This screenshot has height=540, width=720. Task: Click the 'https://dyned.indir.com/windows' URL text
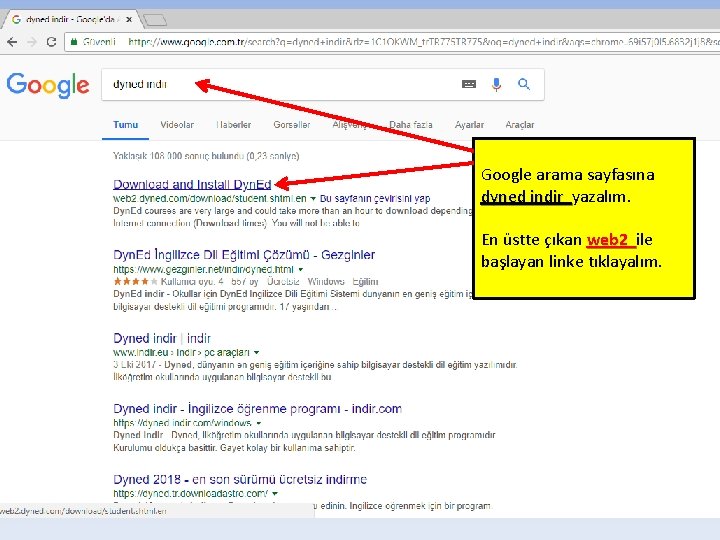tap(182, 423)
